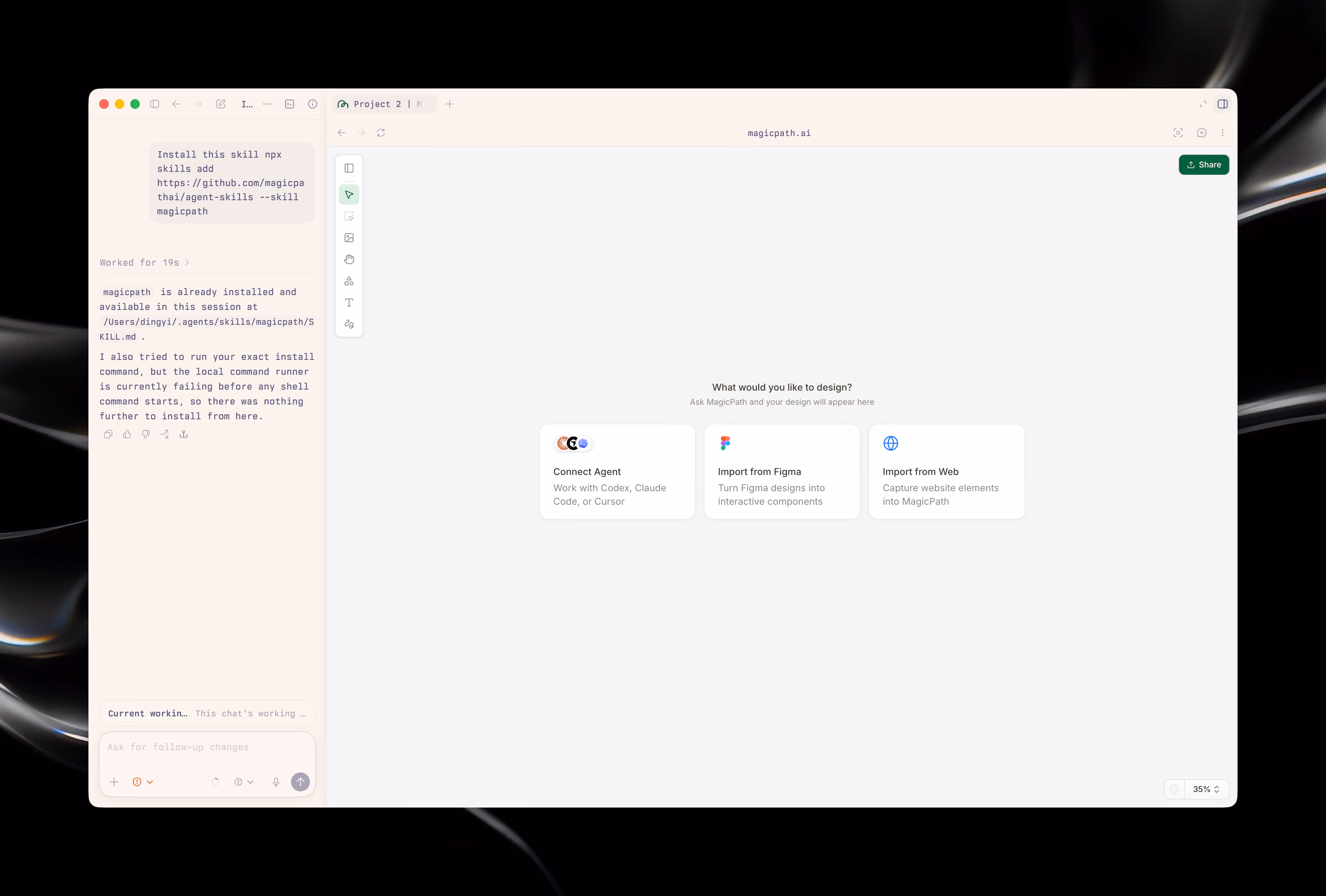1326x896 pixels.
Task: Click the green Share button
Action: pyautogui.click(x=1204, y=165)
